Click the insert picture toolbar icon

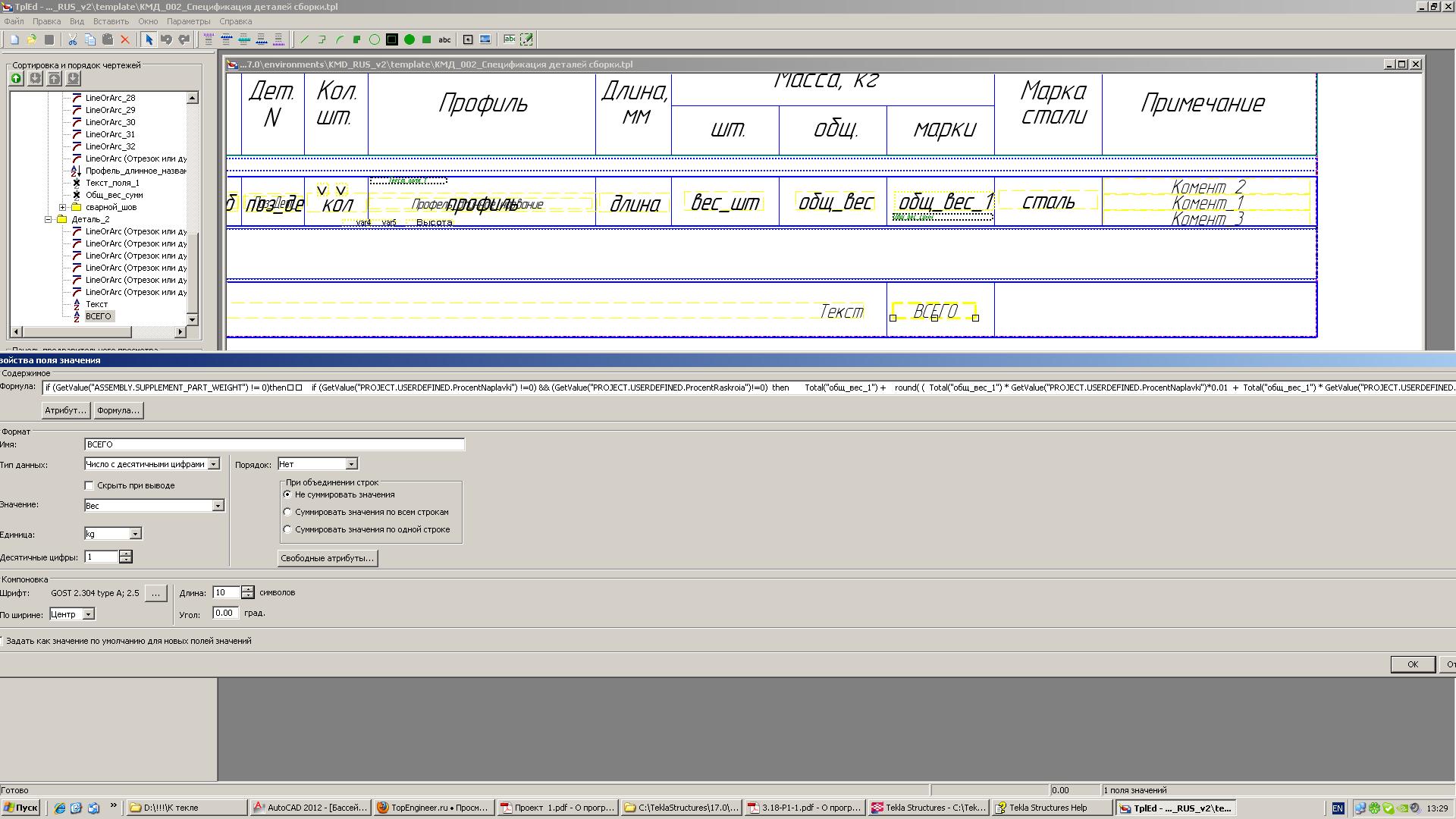[485, 39]
